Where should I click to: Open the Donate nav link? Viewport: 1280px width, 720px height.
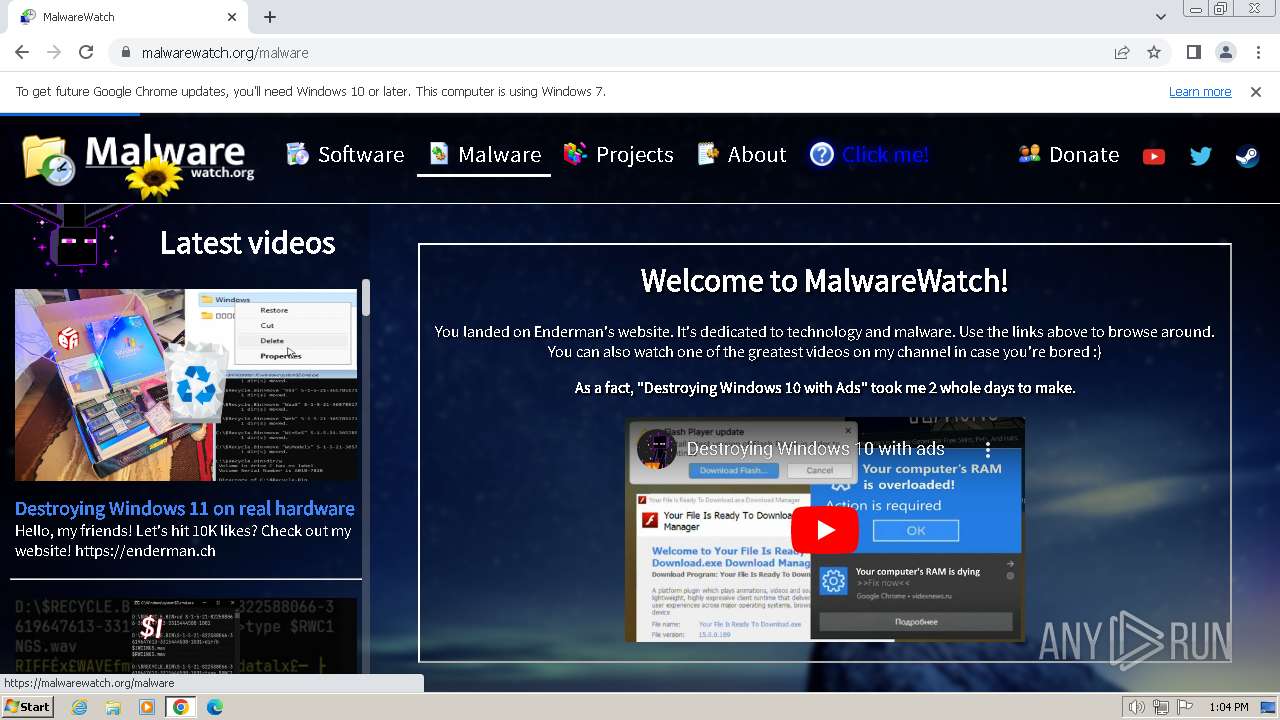1068,155
